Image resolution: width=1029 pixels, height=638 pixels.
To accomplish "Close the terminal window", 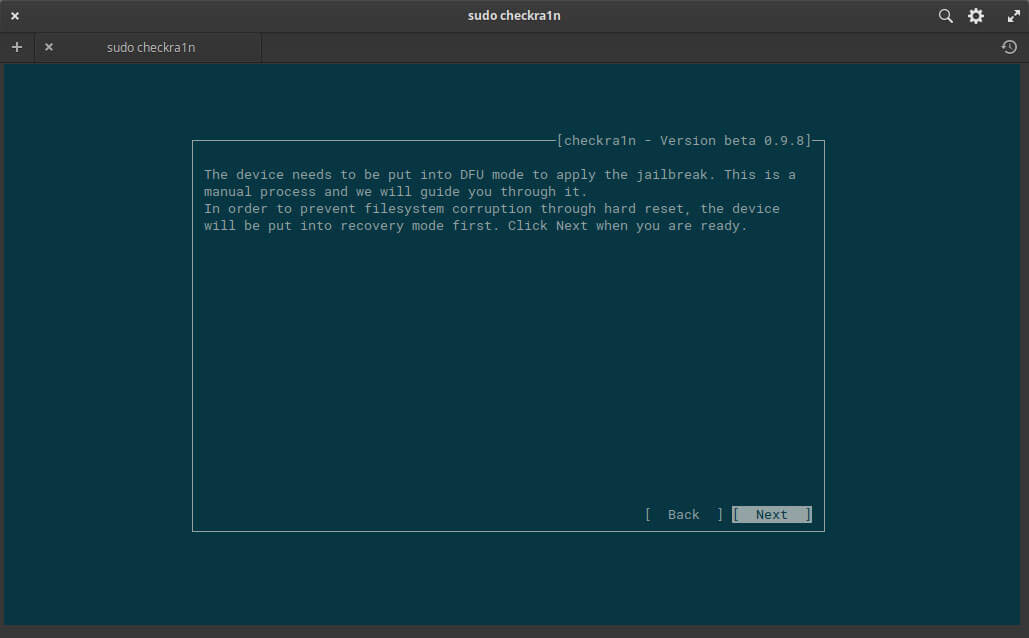I will pos(15,16).
